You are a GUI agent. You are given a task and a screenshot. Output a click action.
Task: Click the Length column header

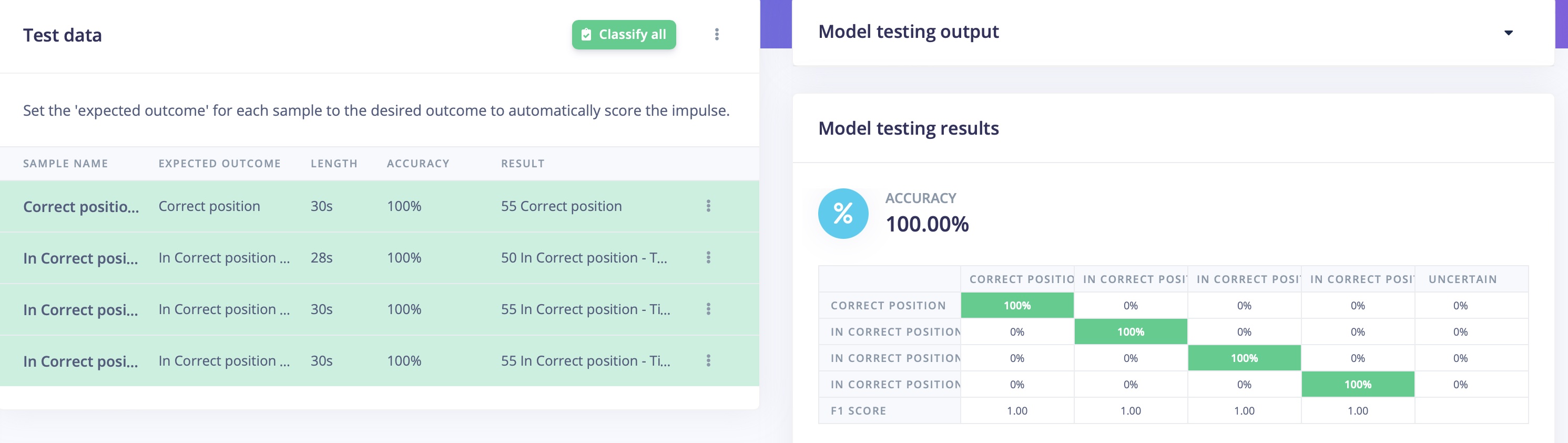pos(334,163)
